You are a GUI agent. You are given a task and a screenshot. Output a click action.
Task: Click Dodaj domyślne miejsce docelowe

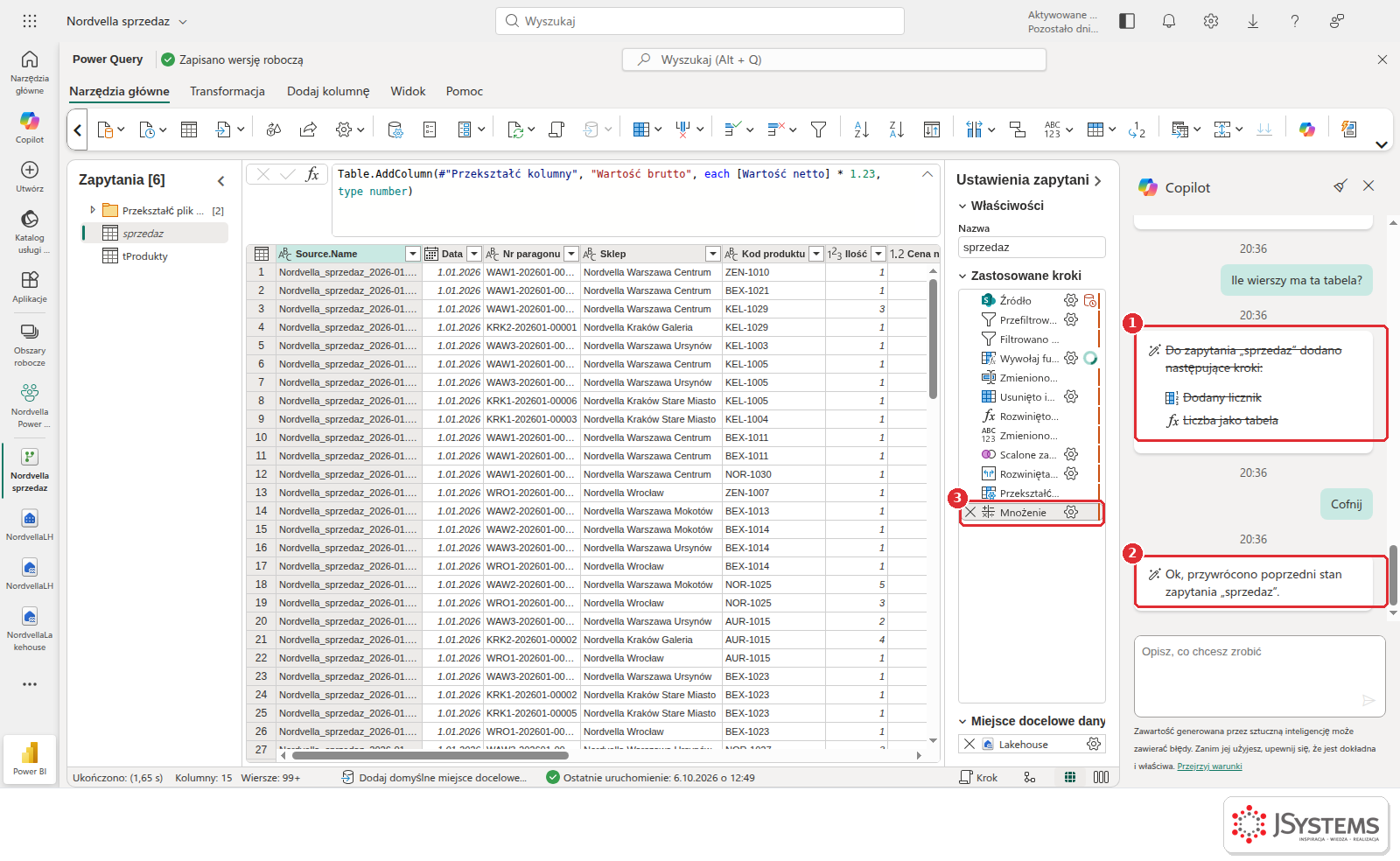coord(435,777)
